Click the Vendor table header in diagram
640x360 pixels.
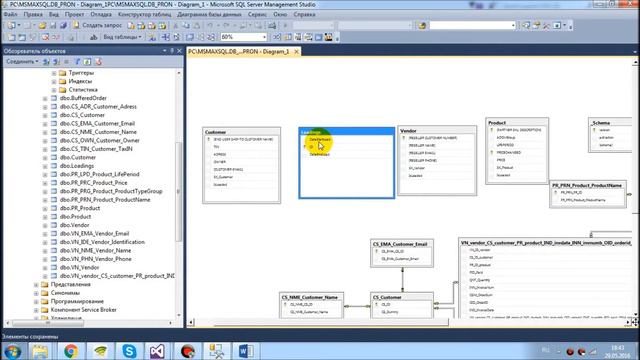point(437,131)
